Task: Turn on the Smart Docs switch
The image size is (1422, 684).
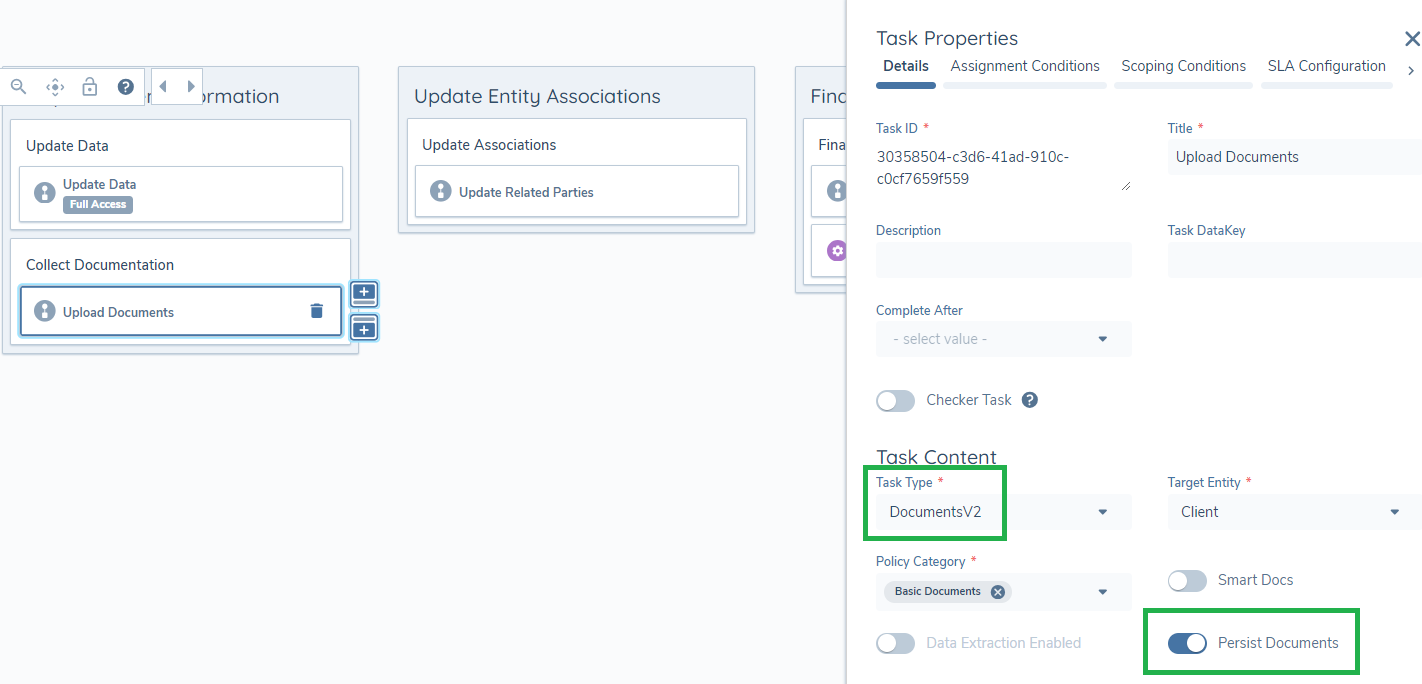Action: click(x=1187, y=580)
